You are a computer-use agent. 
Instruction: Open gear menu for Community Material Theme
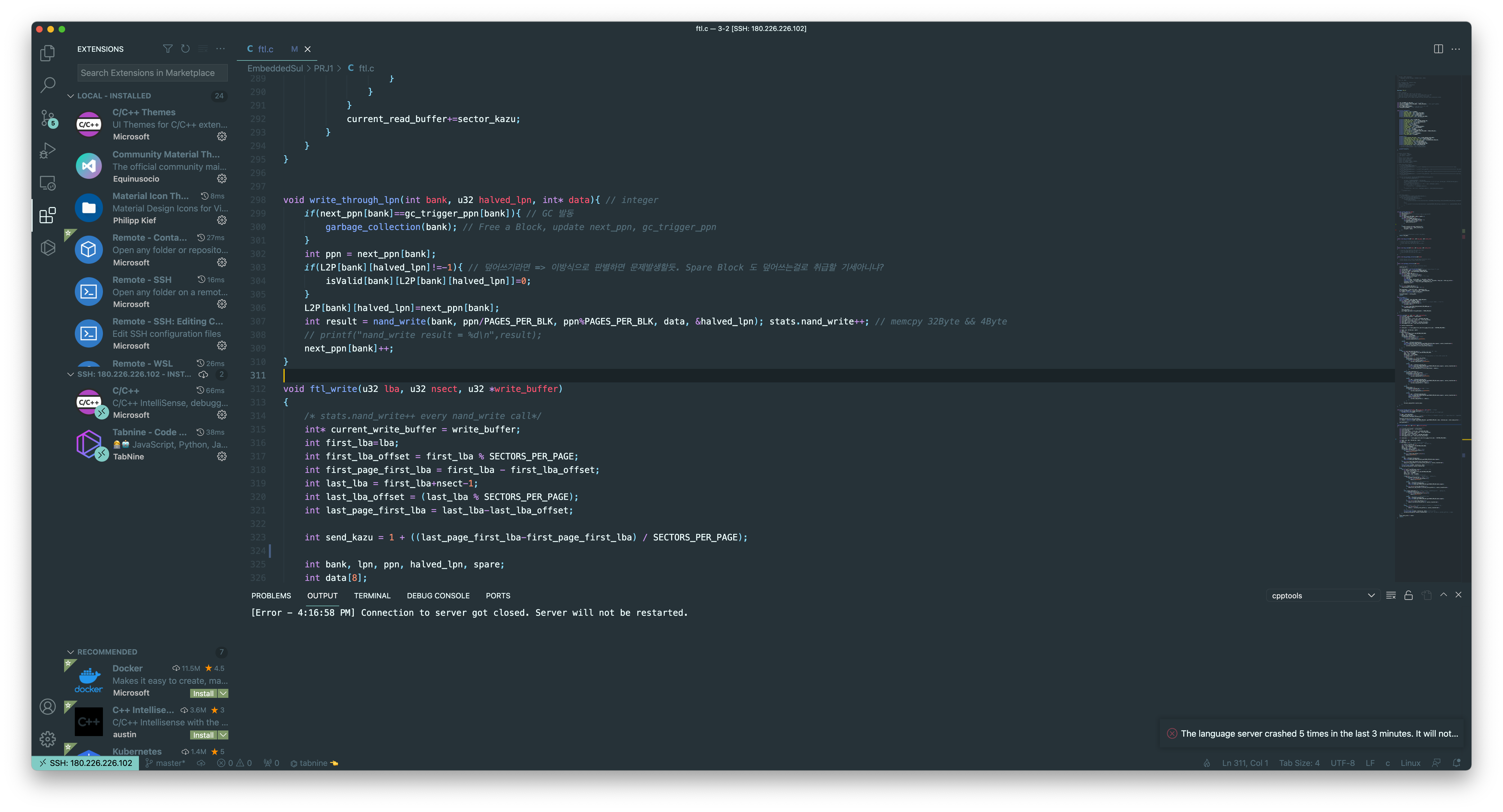pyautogui.click(x=222, y=179)
